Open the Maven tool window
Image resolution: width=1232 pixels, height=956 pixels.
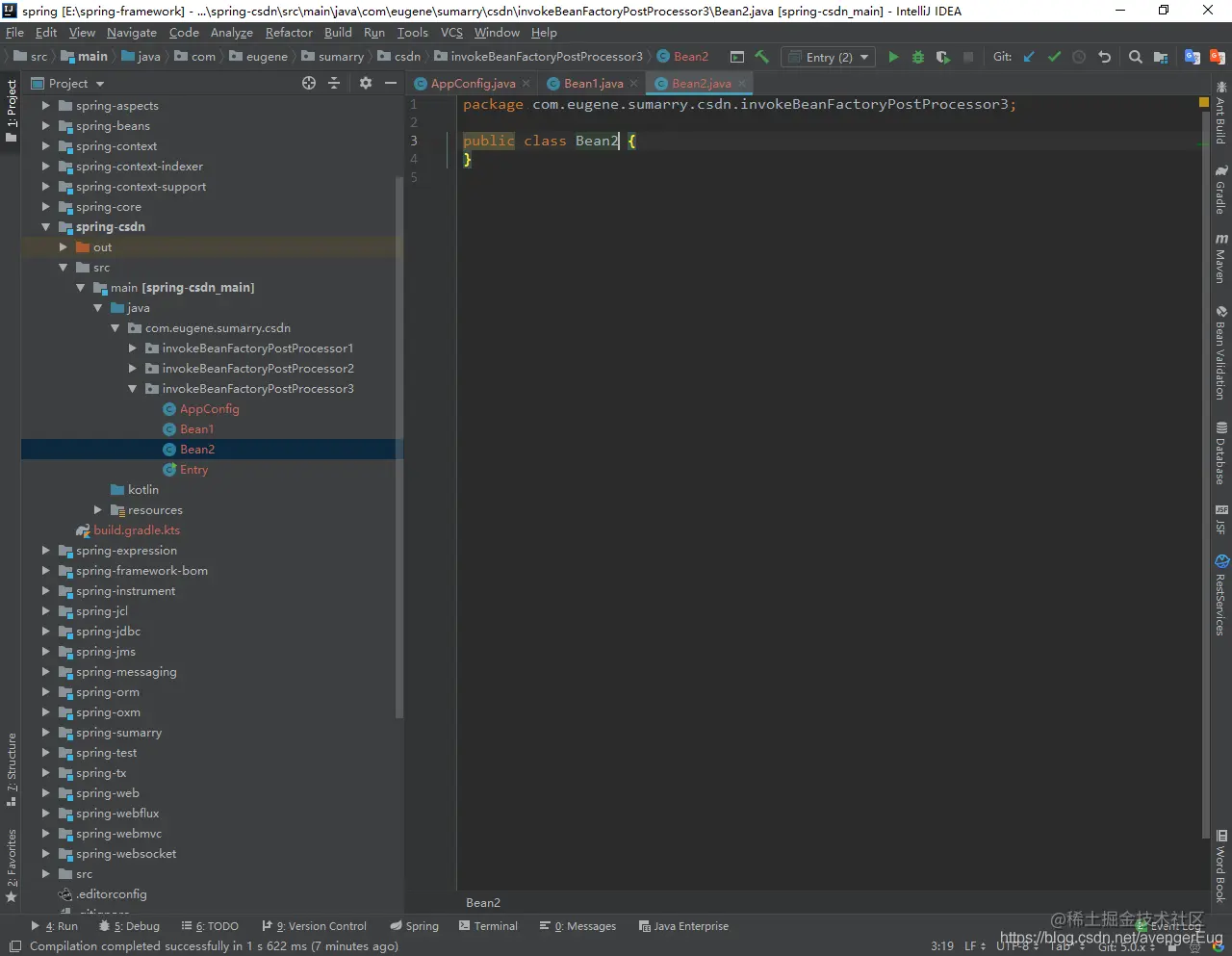(1220, 258)
